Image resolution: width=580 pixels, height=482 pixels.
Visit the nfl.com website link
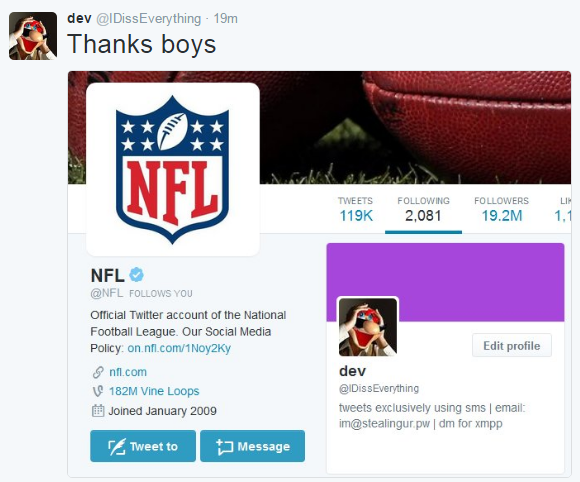128,372
